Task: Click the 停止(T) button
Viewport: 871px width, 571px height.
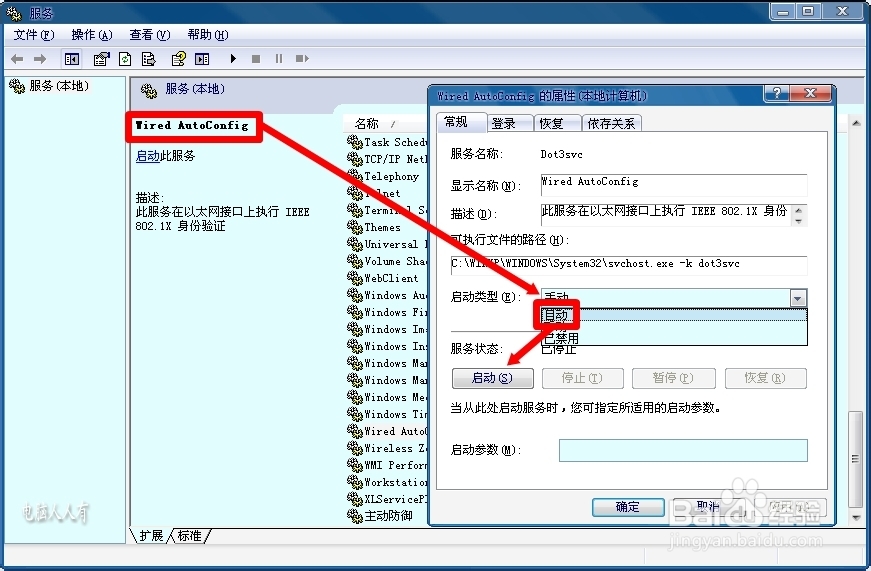Action: tap(582, 378)
